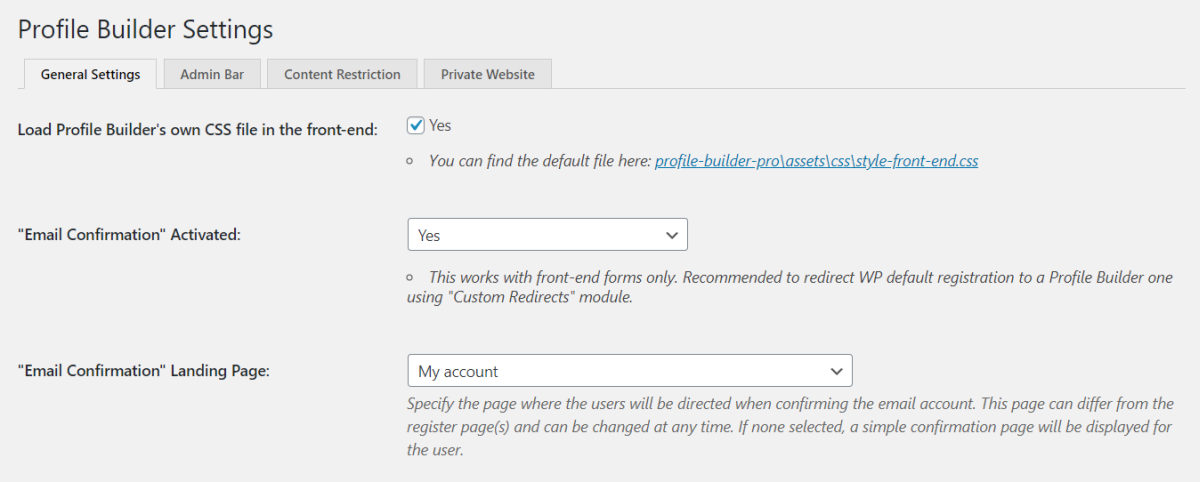Uncheck the Load Profile Builder CSS checkbox

pos(416,126)
